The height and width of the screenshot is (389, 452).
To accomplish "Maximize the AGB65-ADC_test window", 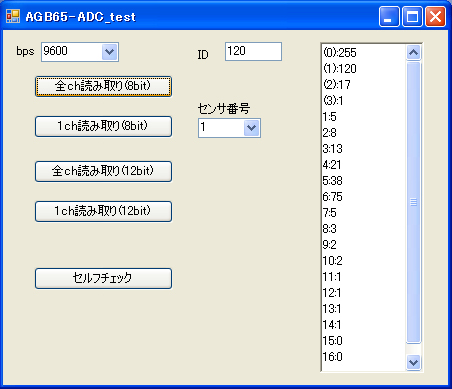I will click(x=412, y=16).
